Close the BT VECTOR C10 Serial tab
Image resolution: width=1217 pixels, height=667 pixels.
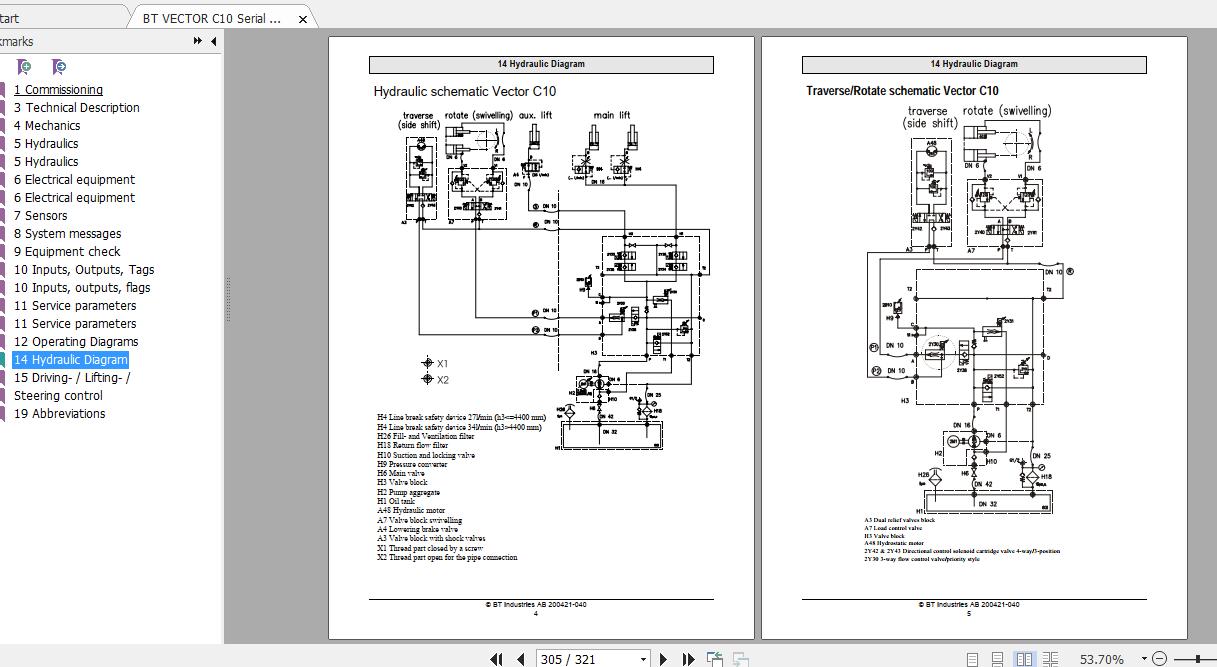(303, 18)
